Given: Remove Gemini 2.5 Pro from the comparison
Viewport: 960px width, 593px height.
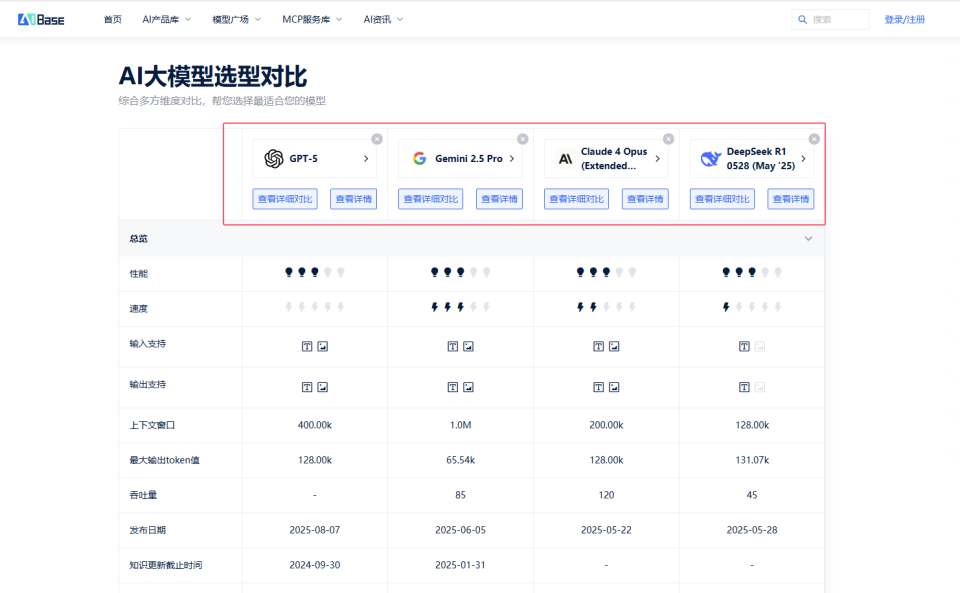Looking at the screenshot, I should coord(522,139).
